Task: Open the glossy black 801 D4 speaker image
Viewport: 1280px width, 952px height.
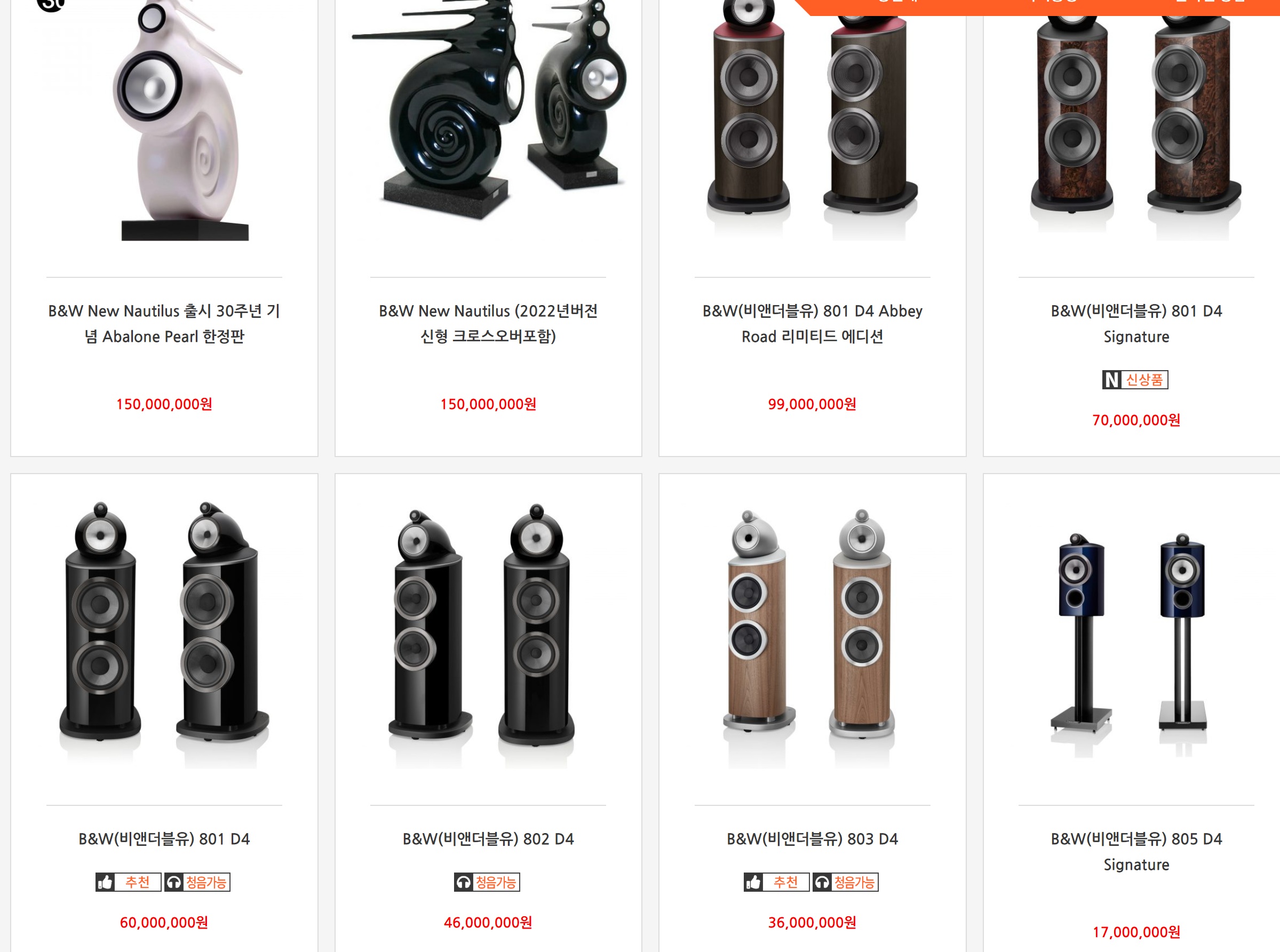Action: click(164, 634)
